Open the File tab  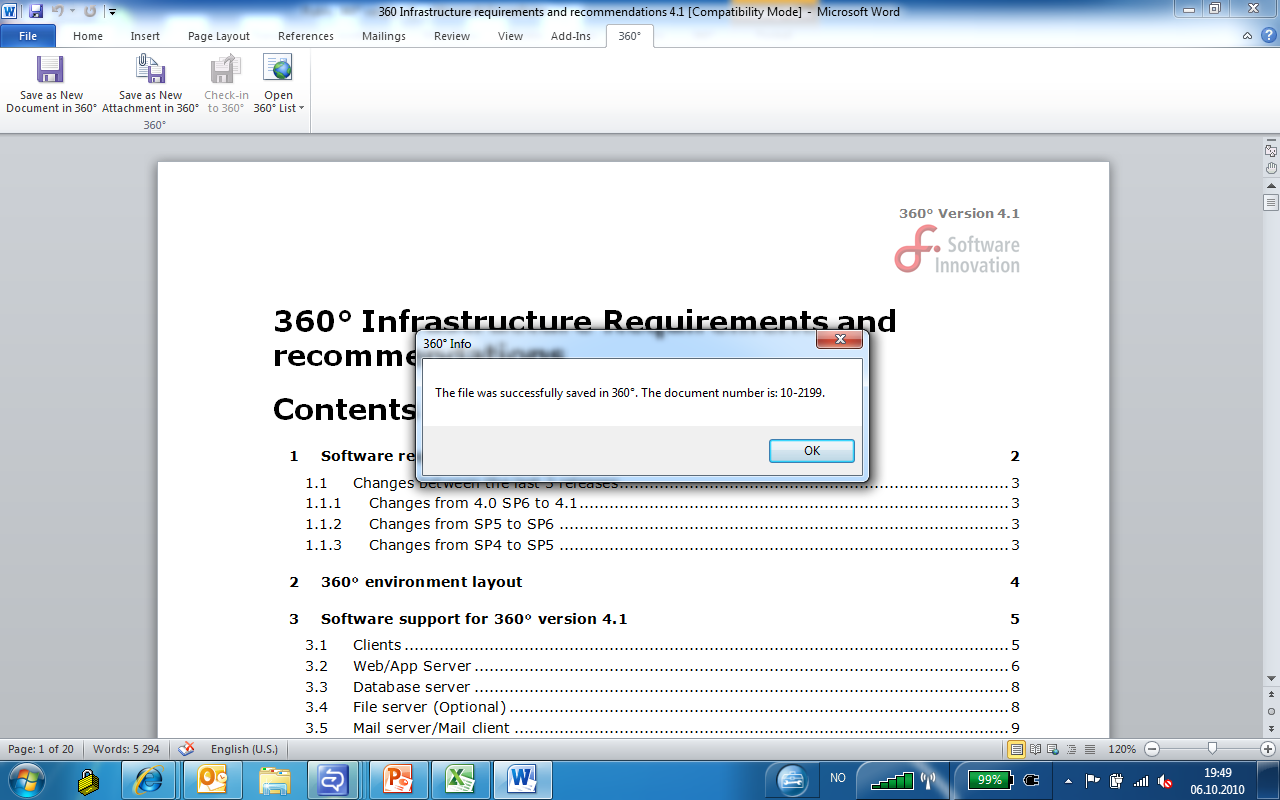(28, 36)
